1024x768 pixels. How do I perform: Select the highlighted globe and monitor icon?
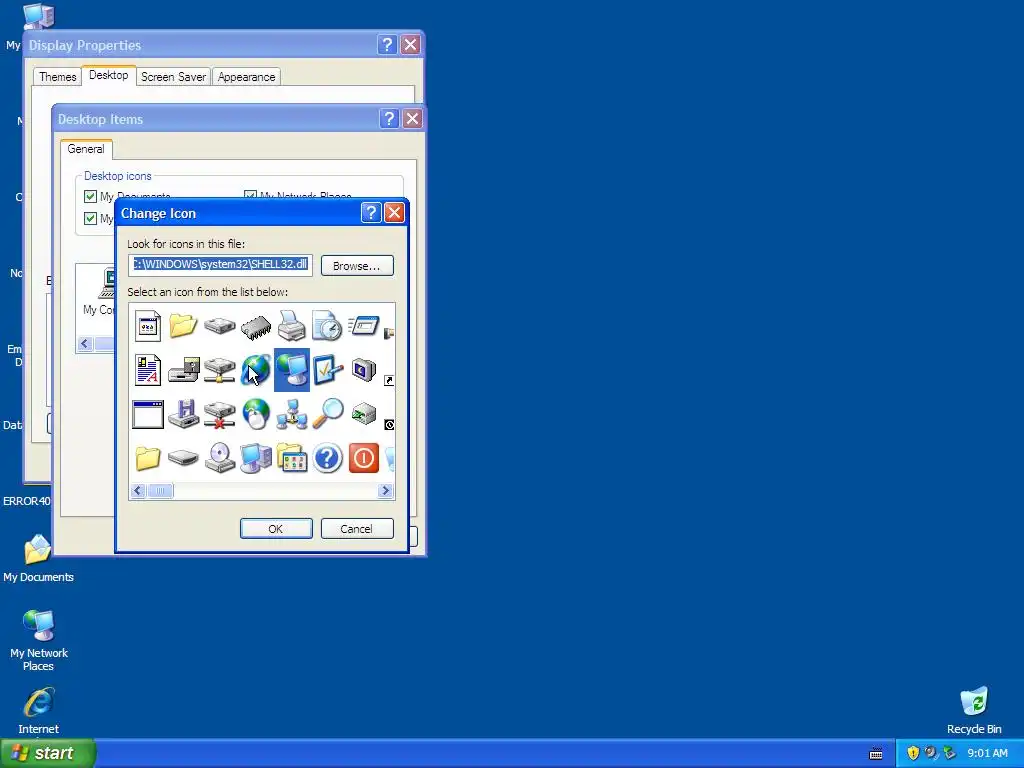click(292, 370)
